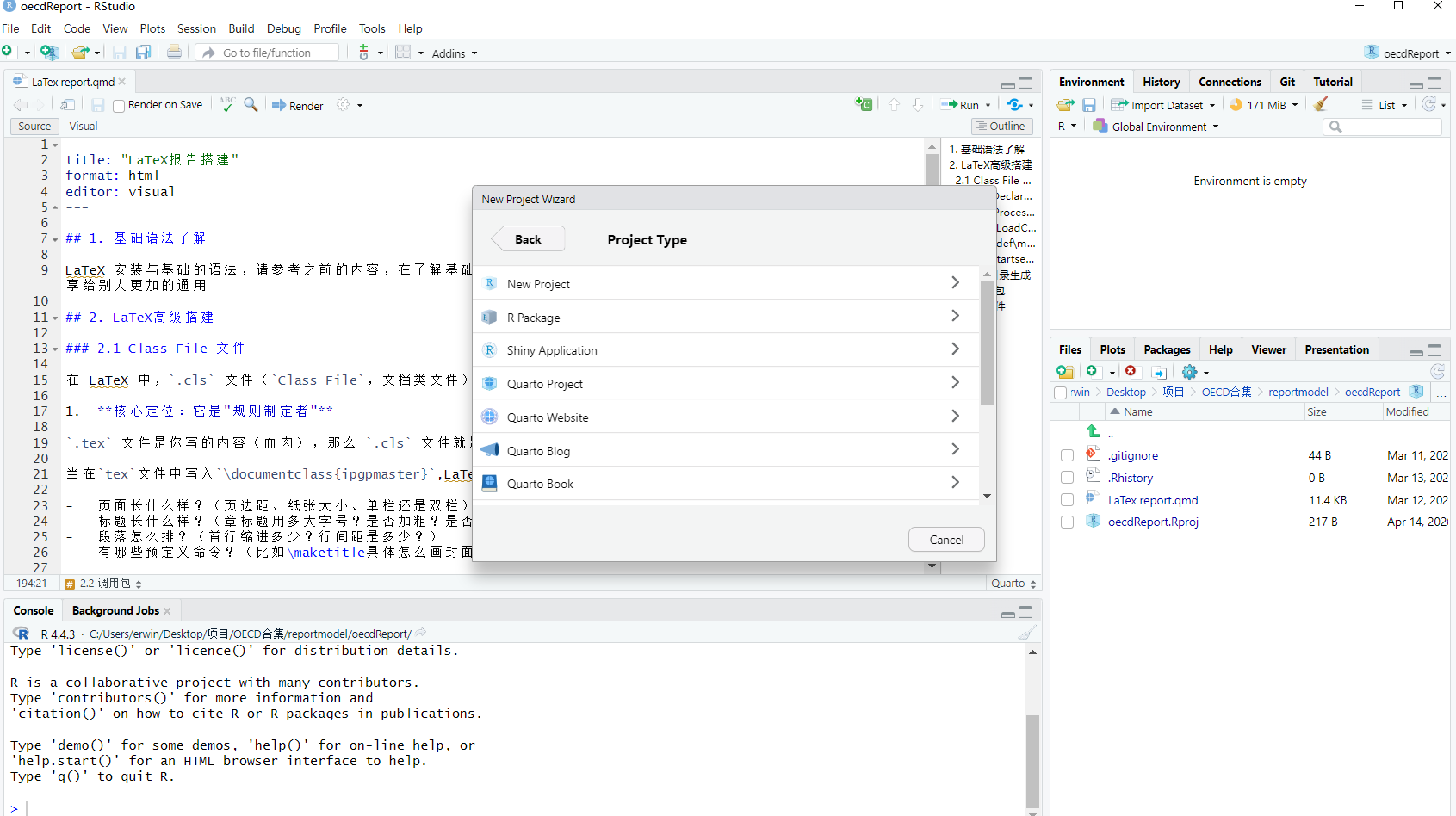Click the save workspace icon in Environment pane
Viewport: 1456px width, 816px height.
(1089, 105)
